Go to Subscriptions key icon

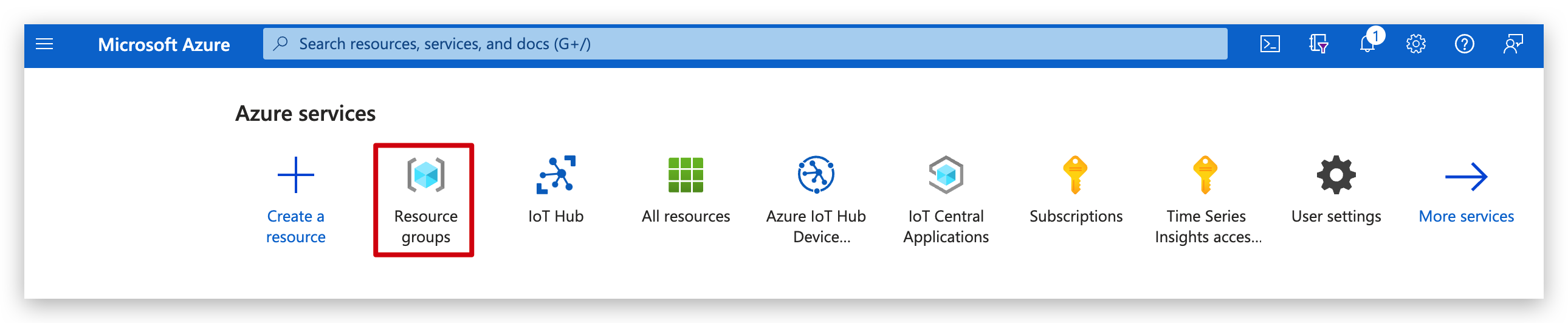(1076, 175)
